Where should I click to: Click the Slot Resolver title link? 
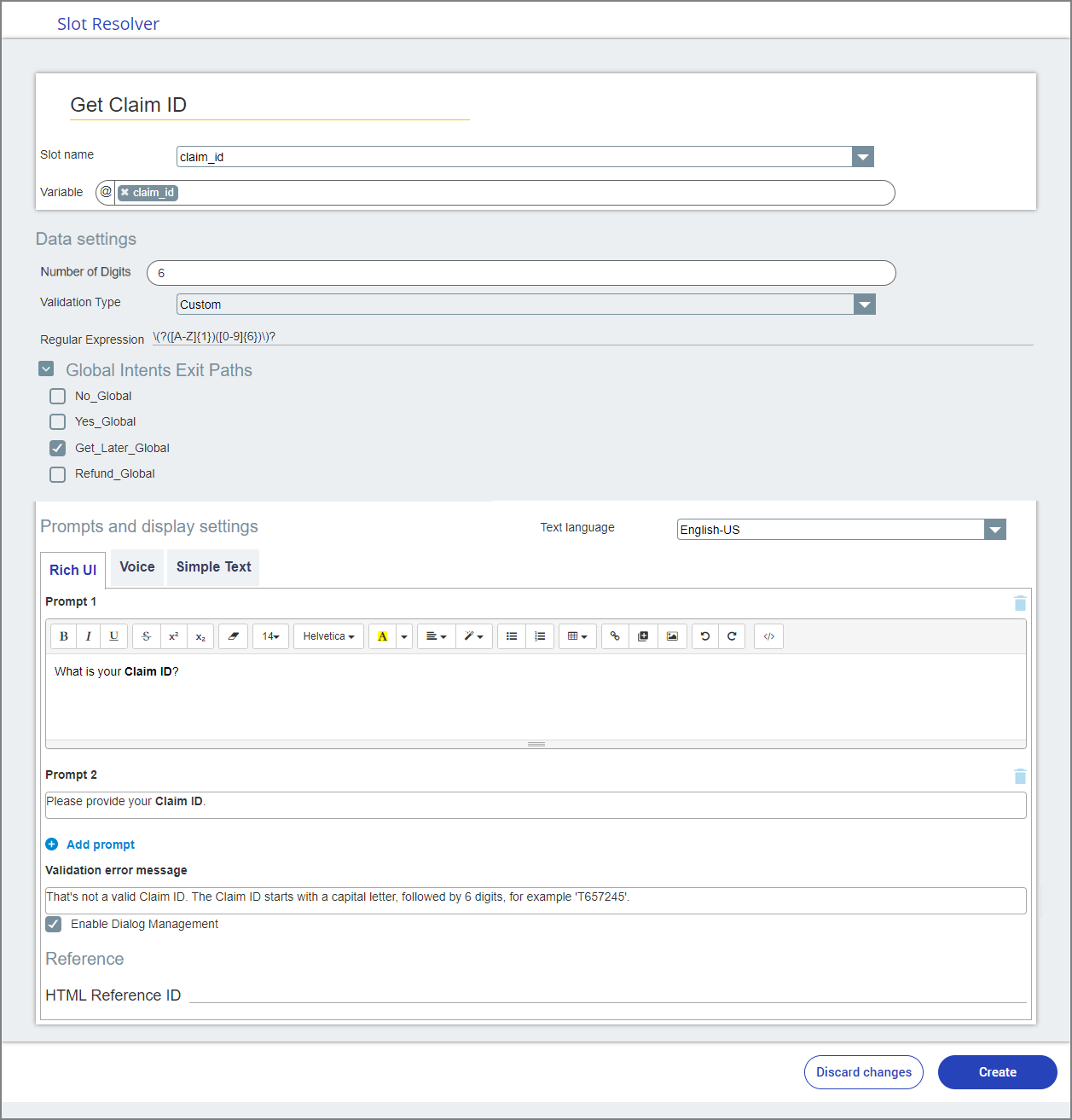108,24
